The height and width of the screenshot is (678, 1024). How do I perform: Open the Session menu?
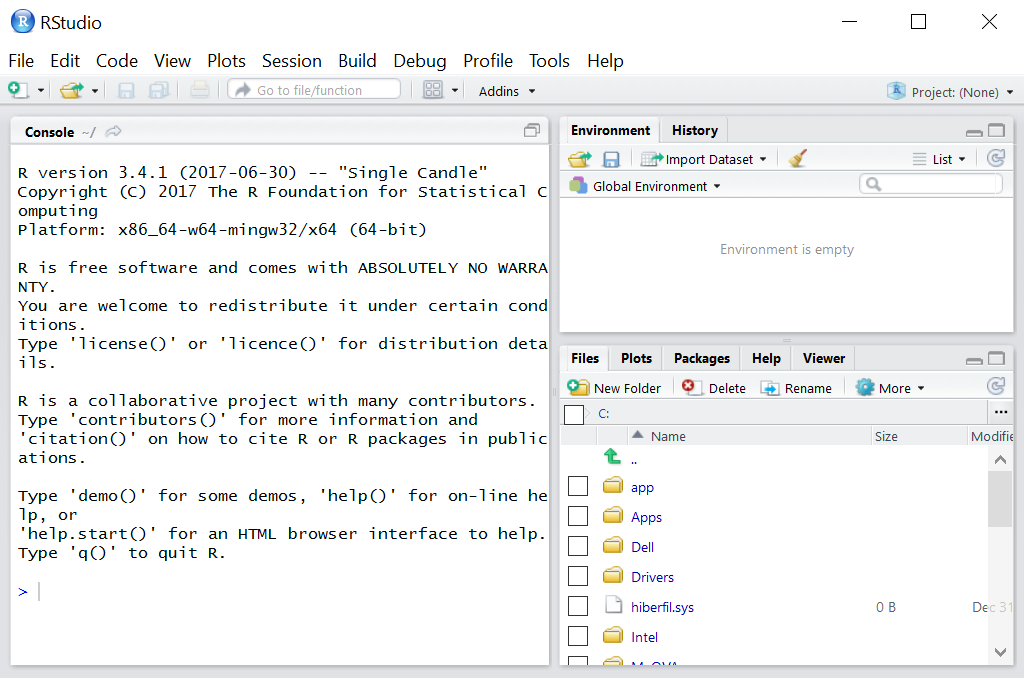291,61
